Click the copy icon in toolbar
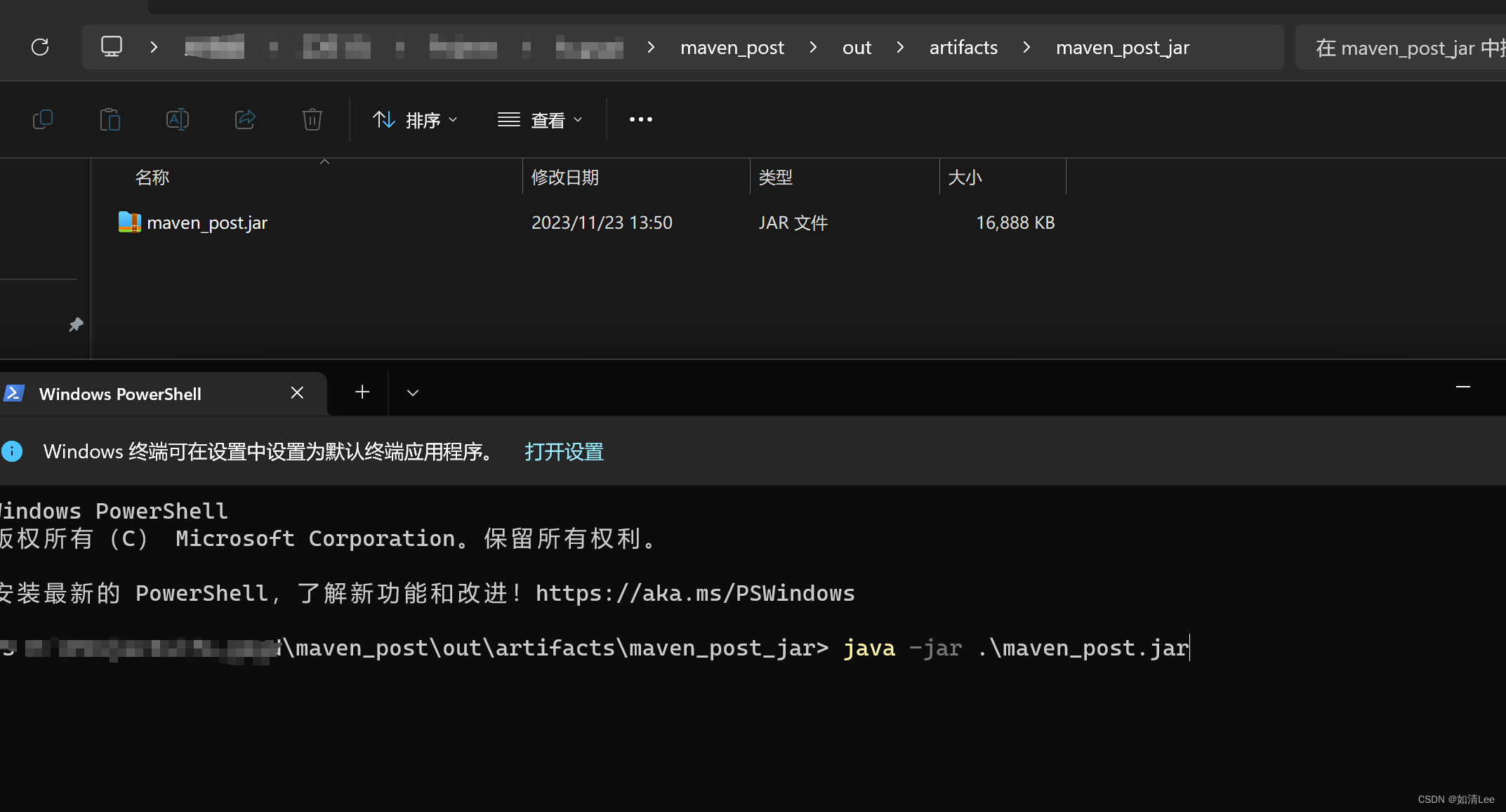The image size is (1506, 812). tap(43, 119)
